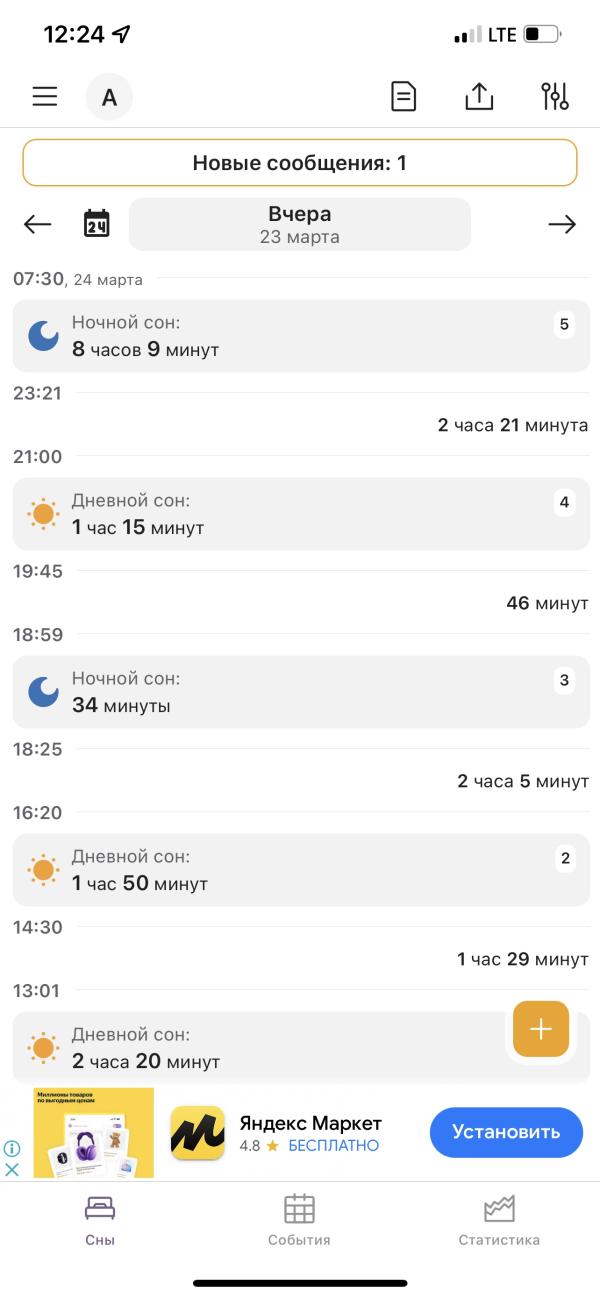Switch to the Сны tab
The image size is (600, 1297).
coord(100,1220)
